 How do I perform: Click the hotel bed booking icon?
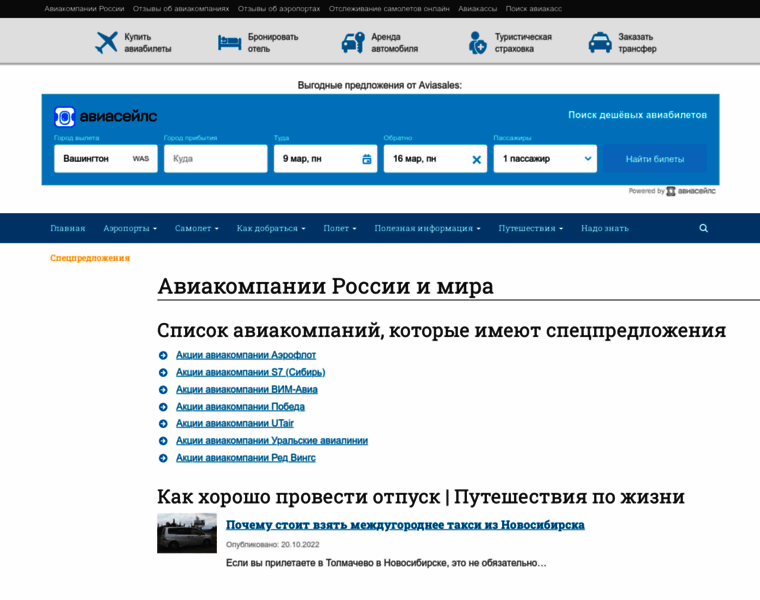[230, 42]
